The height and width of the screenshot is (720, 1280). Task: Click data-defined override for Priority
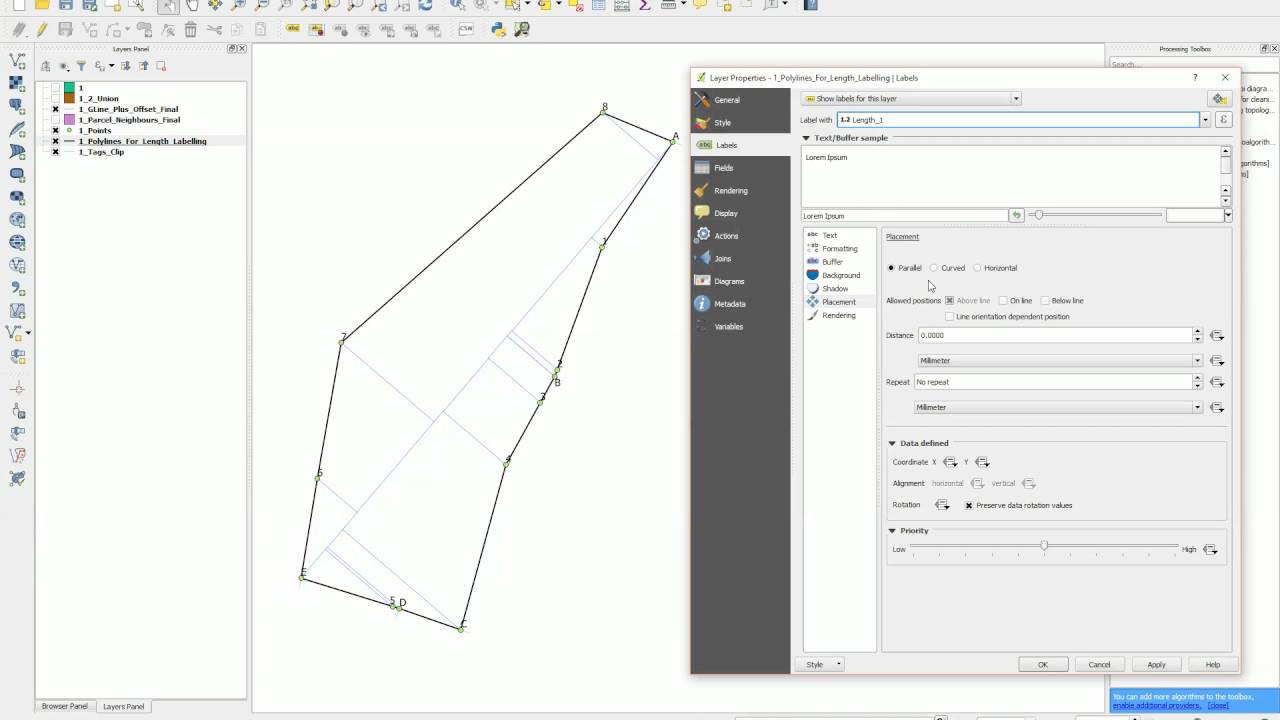1210,549
